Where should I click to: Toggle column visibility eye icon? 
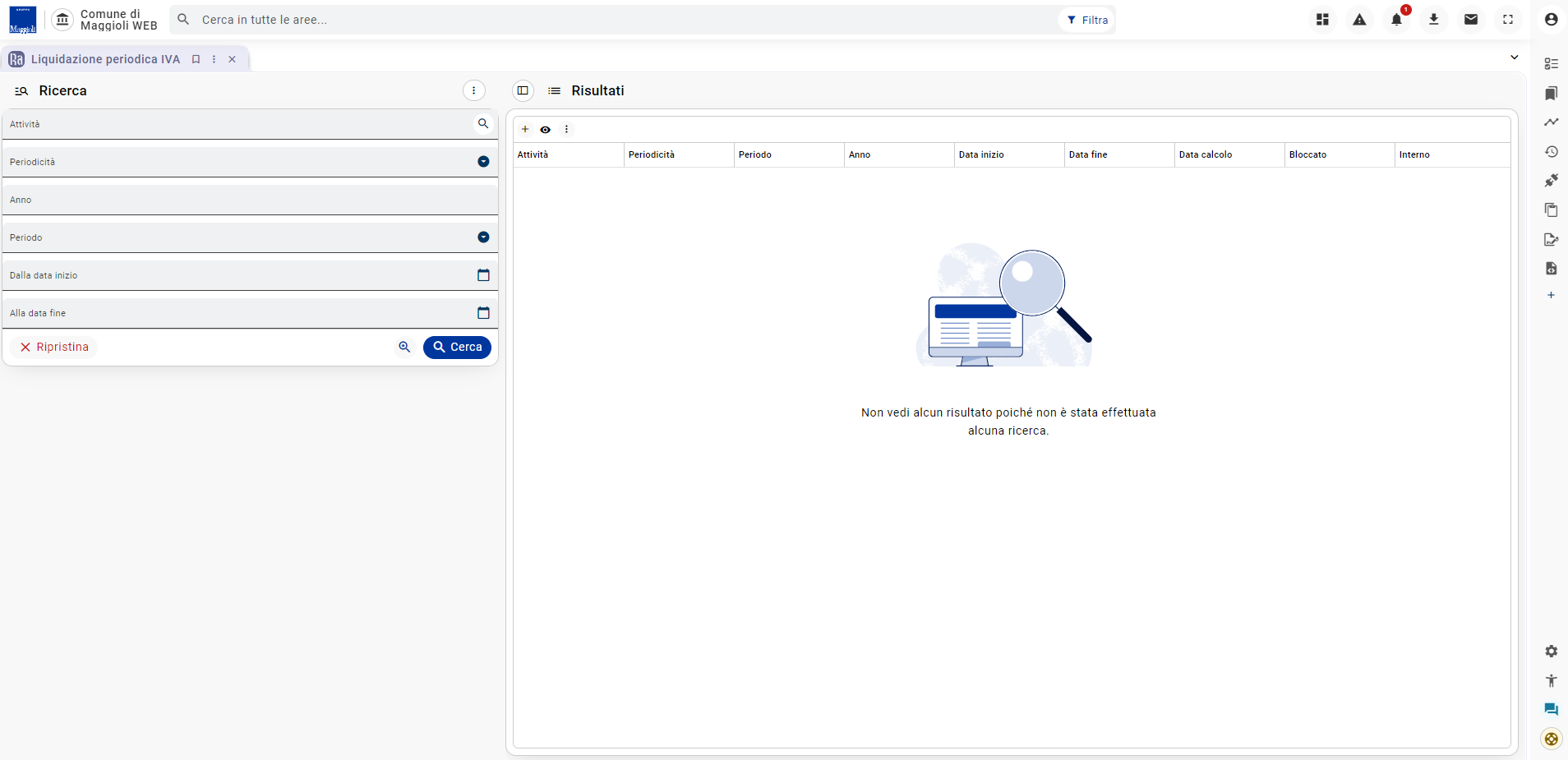[545, 130]
